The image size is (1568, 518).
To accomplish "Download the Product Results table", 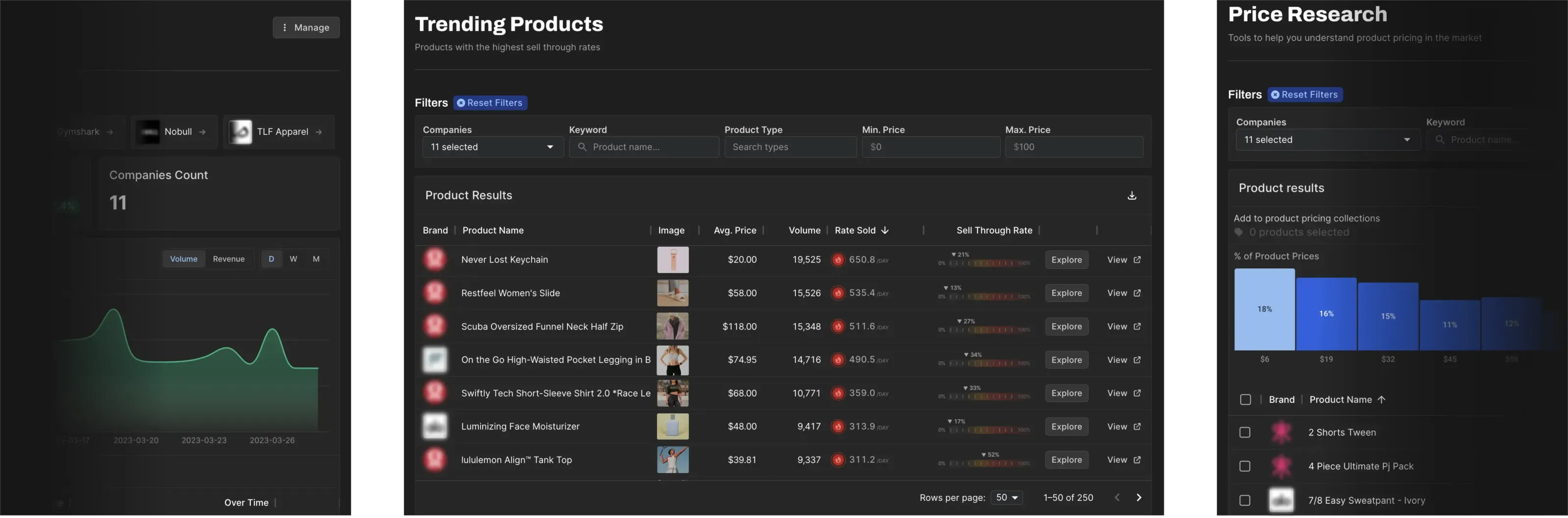I will [x=1131, y=196].
